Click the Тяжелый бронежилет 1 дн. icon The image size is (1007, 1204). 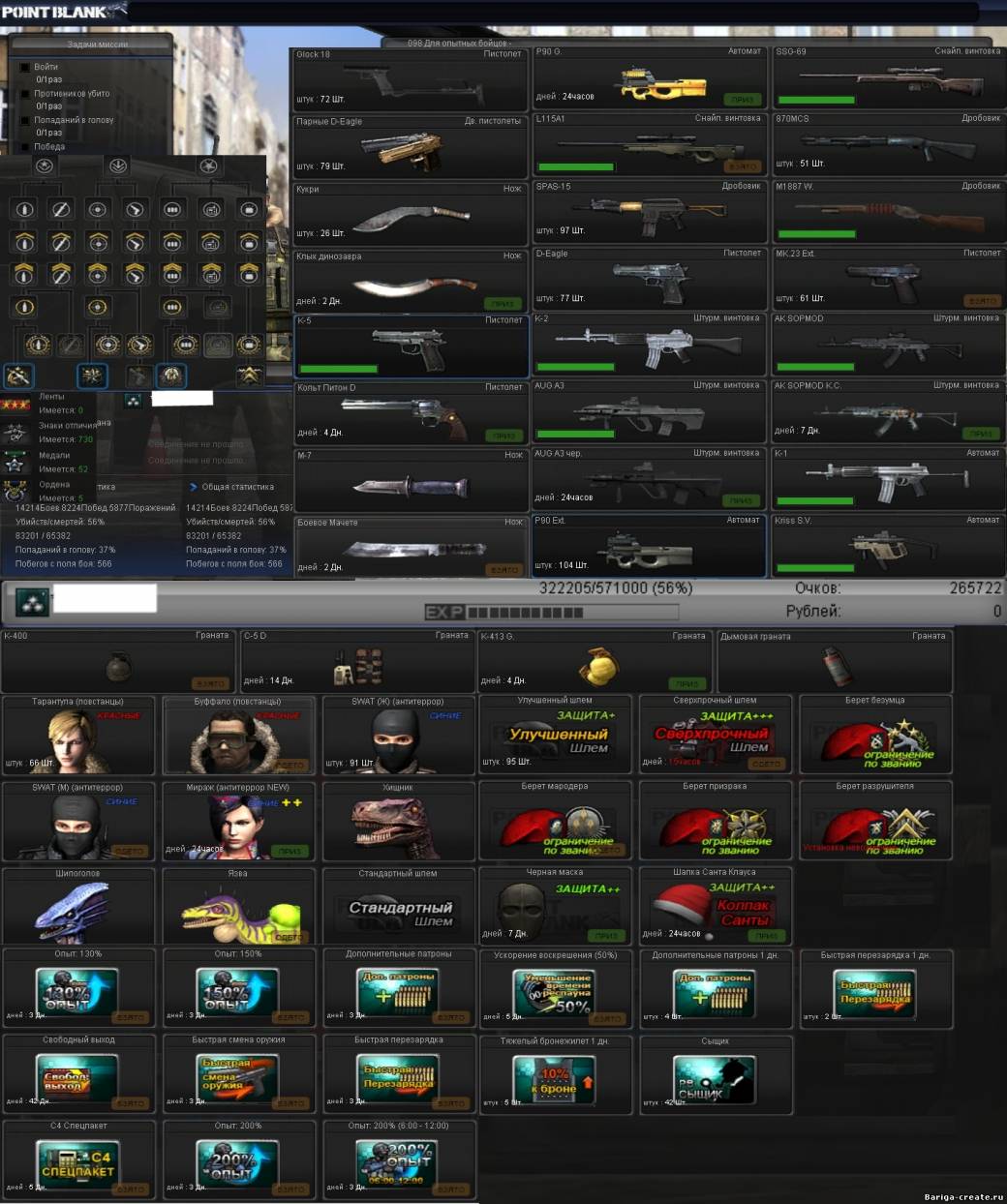coord(554,1079)
